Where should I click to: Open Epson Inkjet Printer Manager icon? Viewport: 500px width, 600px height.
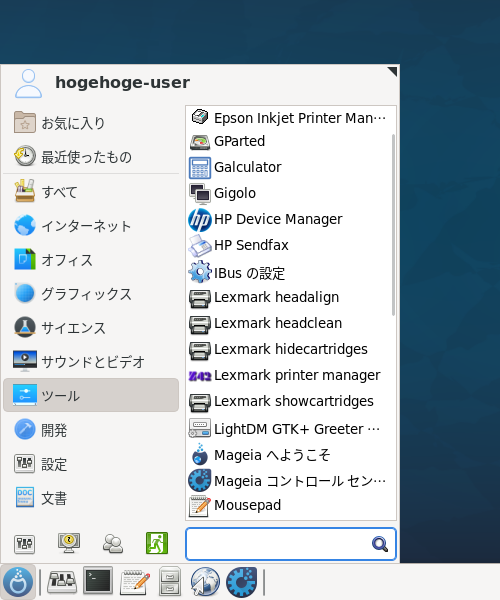pos(199,117)
